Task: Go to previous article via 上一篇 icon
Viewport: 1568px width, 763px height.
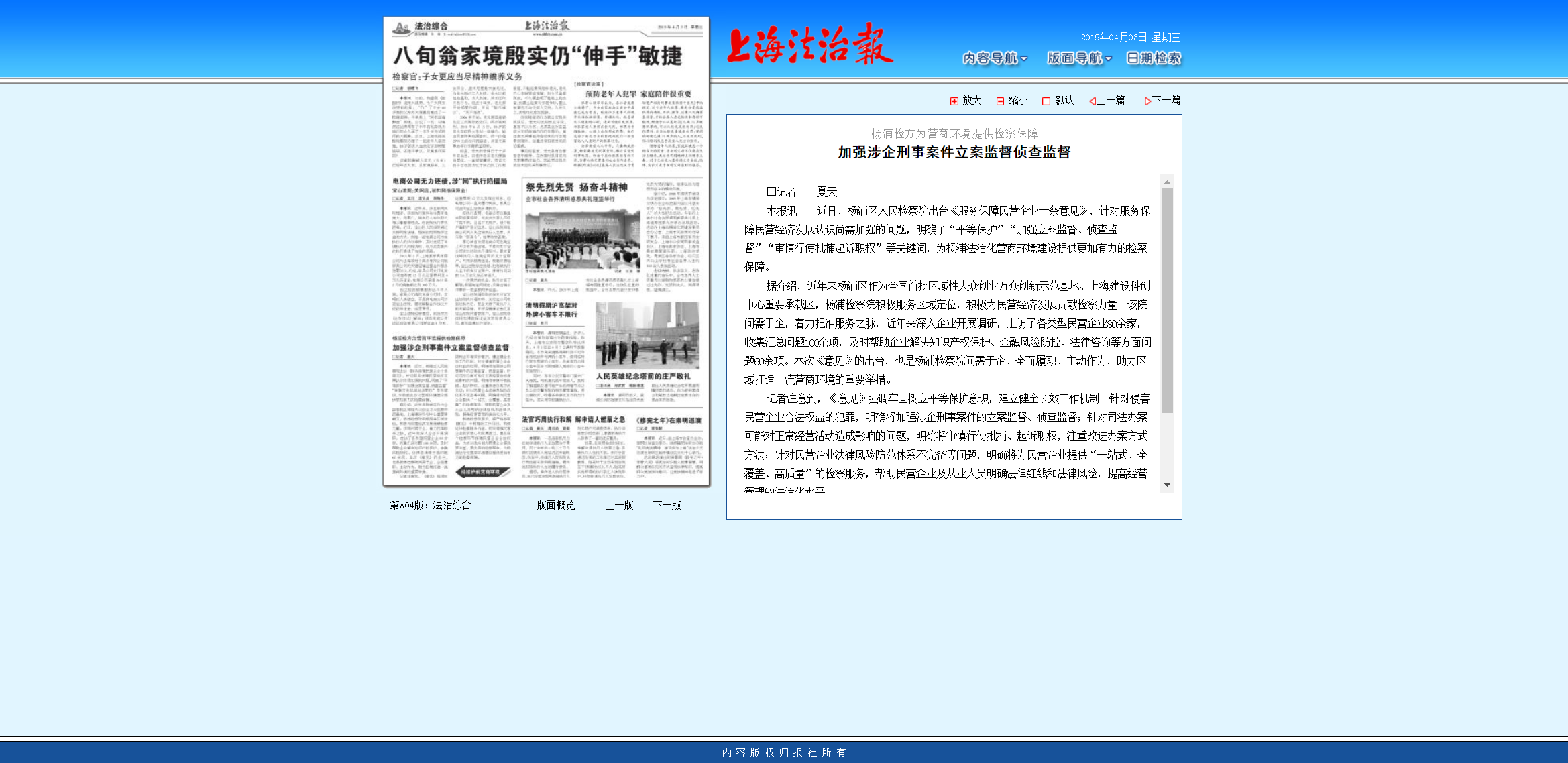Action: [1112, 100]
